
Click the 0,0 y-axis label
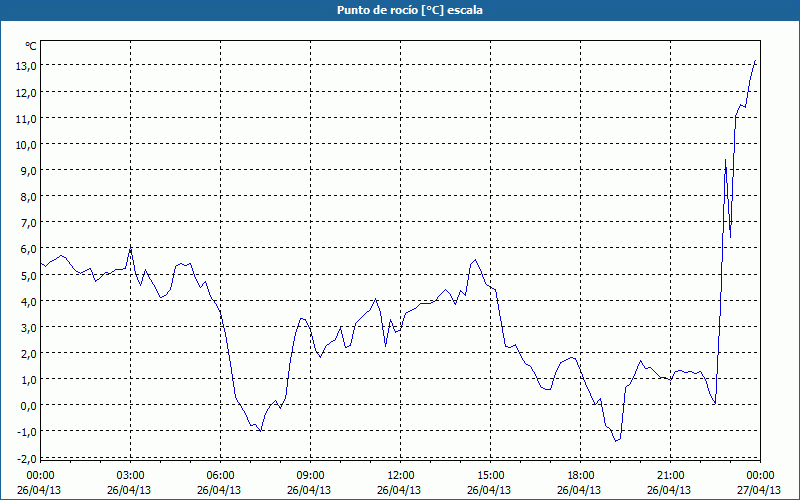click(x=28, y=406)
